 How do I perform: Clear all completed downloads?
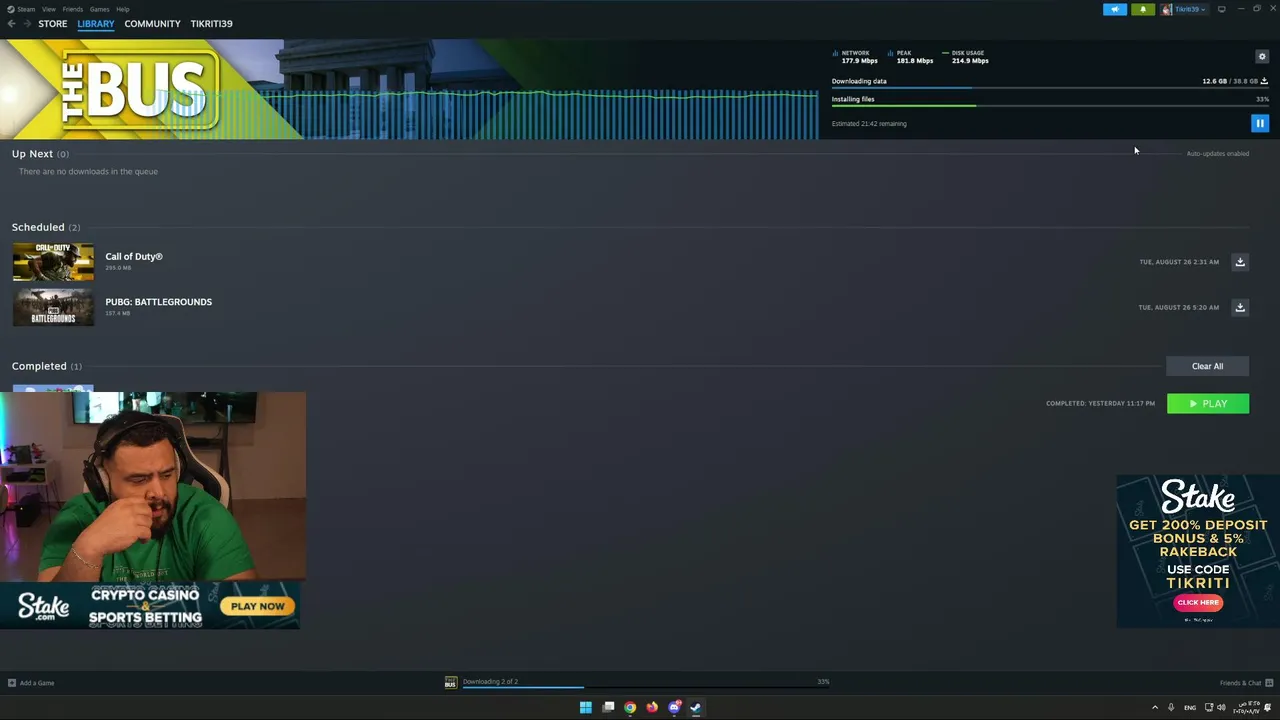(1207, 366)
